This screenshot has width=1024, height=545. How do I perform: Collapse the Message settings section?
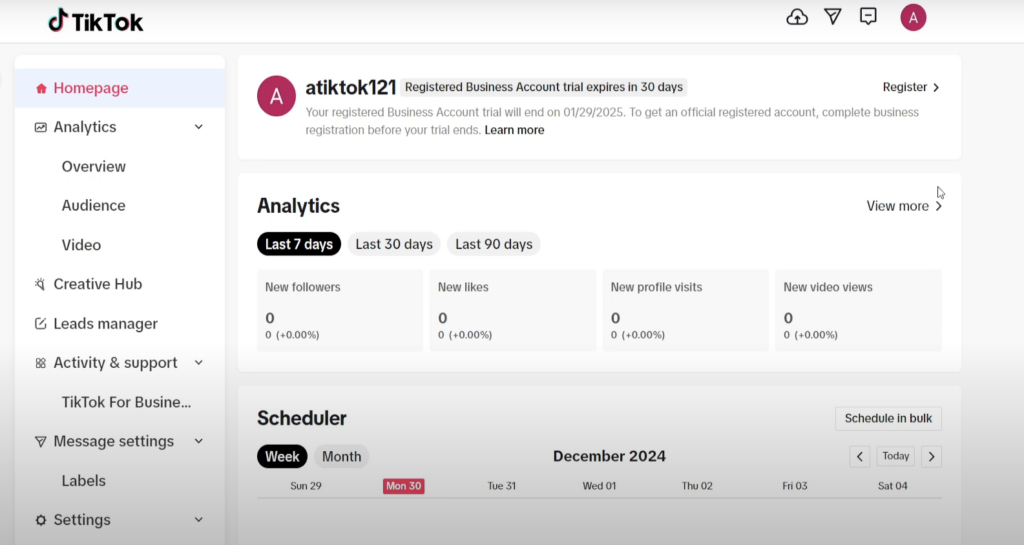[199, 441]
